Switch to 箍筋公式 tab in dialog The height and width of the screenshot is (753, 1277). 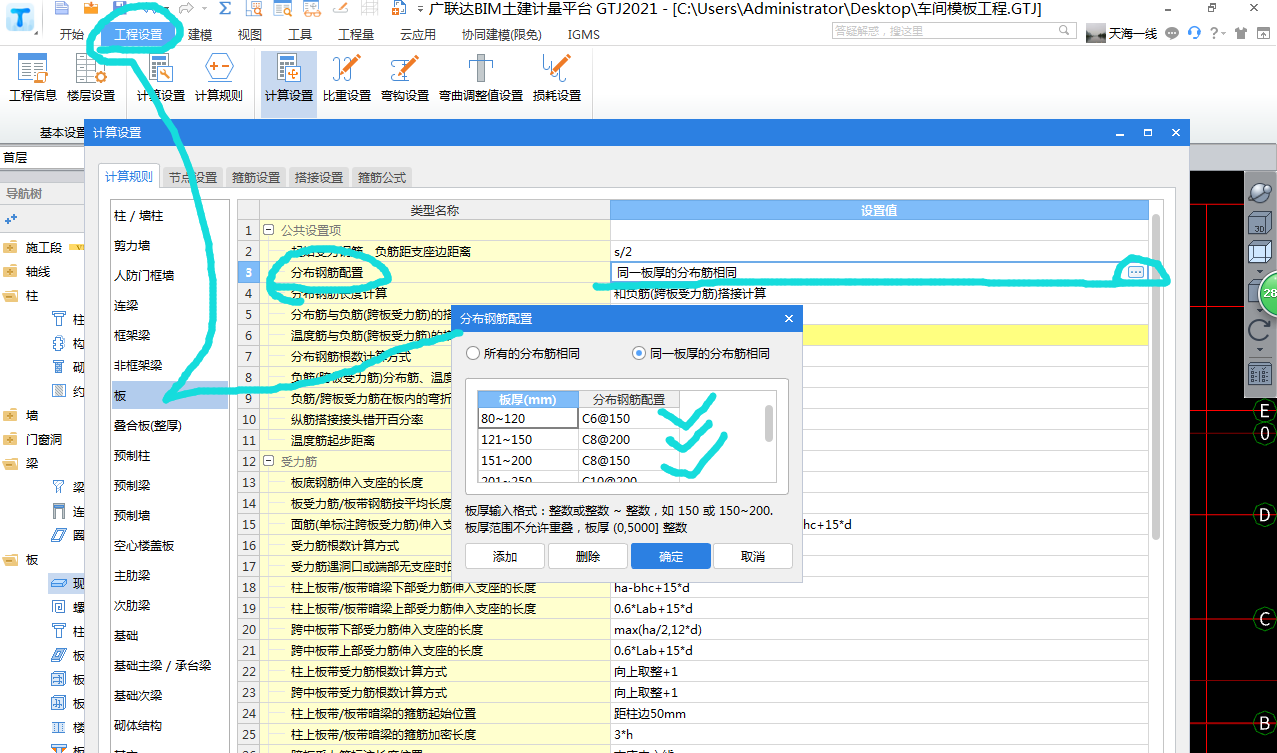point(382,177)
